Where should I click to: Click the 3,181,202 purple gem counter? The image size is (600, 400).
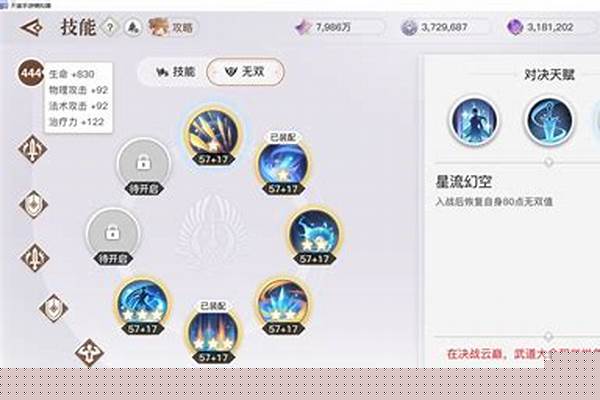(x=550, y=27)
